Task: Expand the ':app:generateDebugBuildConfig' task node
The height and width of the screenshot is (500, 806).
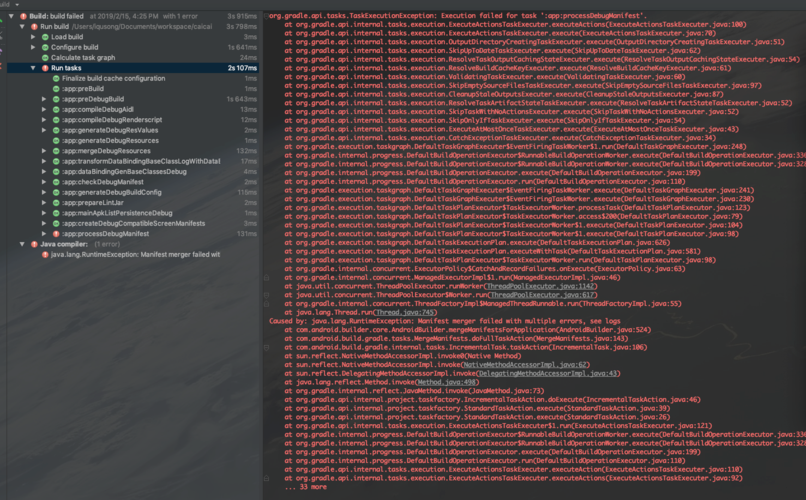Action: (x=44, y=192)
